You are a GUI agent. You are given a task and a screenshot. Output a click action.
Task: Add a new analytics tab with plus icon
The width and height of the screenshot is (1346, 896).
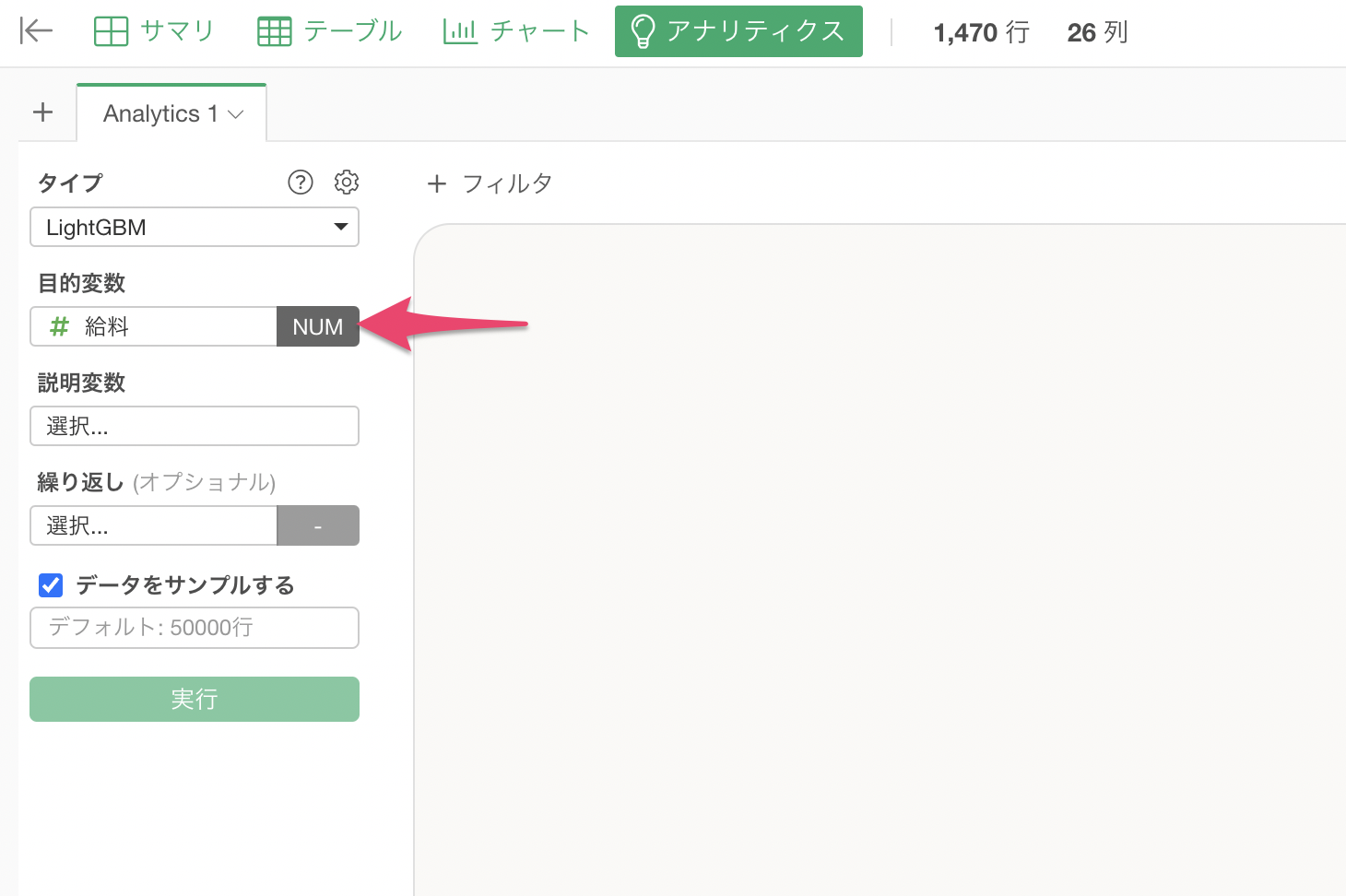coord(42,112)
